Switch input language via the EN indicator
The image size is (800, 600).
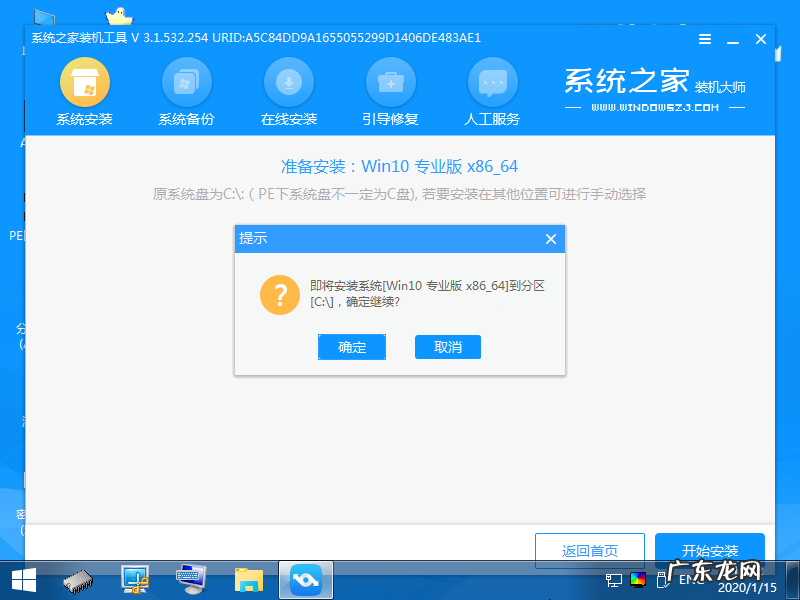point(688,580)
